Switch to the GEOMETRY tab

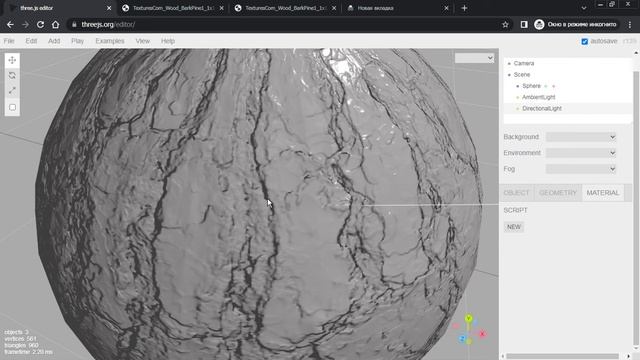(x=558, y=193)
